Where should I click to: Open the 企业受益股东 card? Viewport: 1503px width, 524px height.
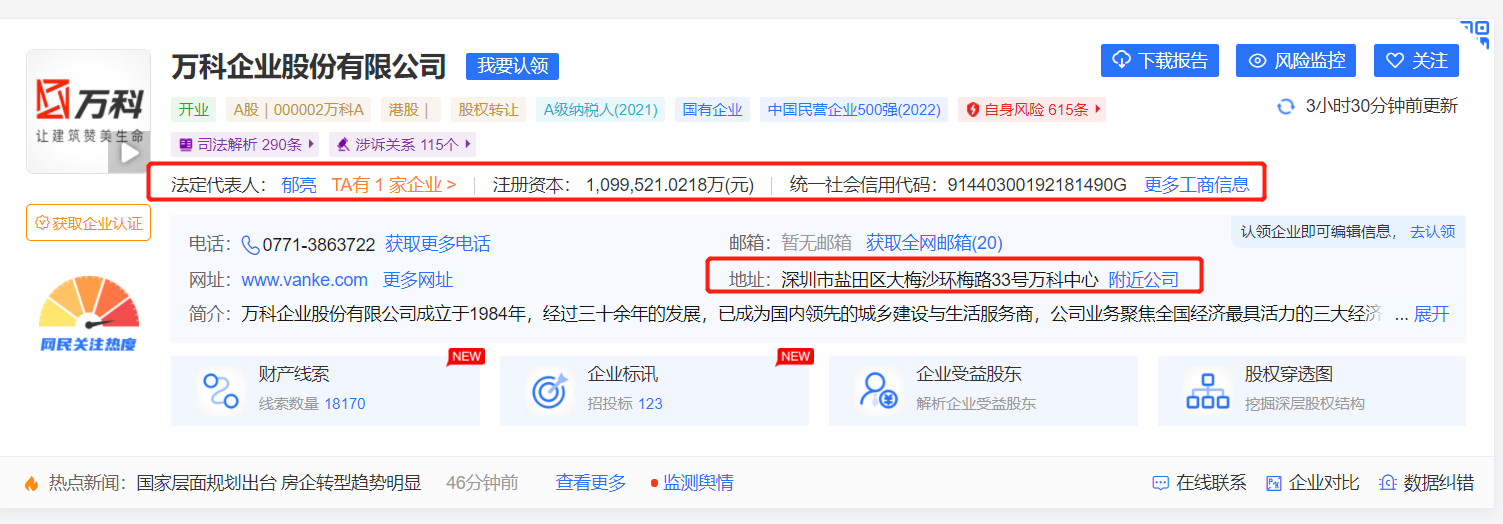983,390
